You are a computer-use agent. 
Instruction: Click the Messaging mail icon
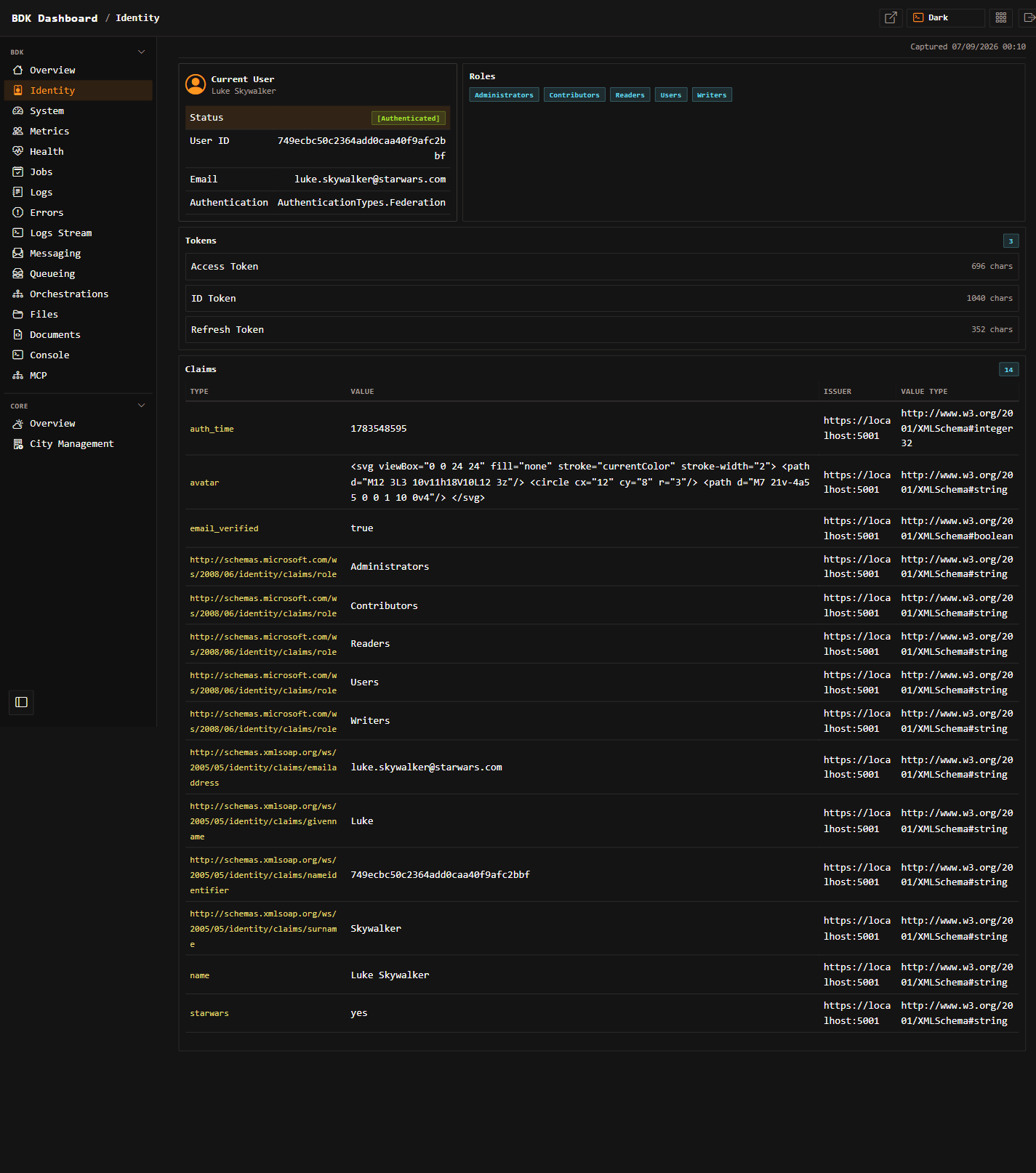(x=18, y=253)
